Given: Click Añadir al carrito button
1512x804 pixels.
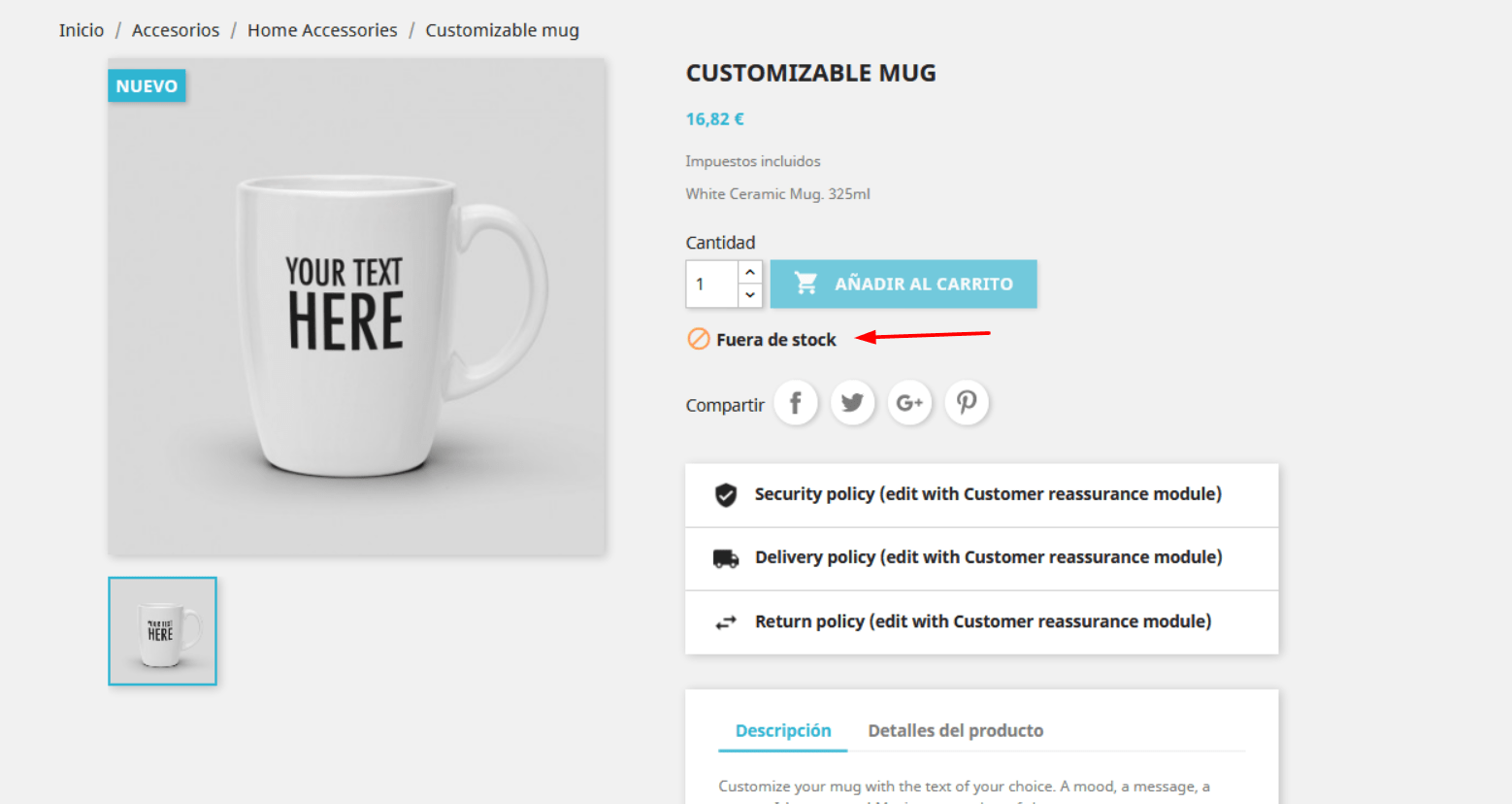Looking at the screenshot, I should (904, 284).
